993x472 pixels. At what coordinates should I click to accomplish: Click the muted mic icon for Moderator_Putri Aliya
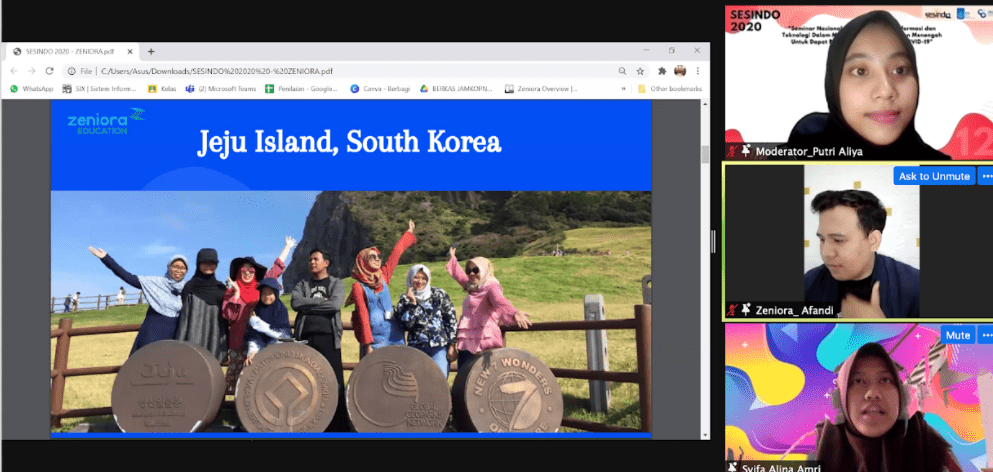click(732, 151)
